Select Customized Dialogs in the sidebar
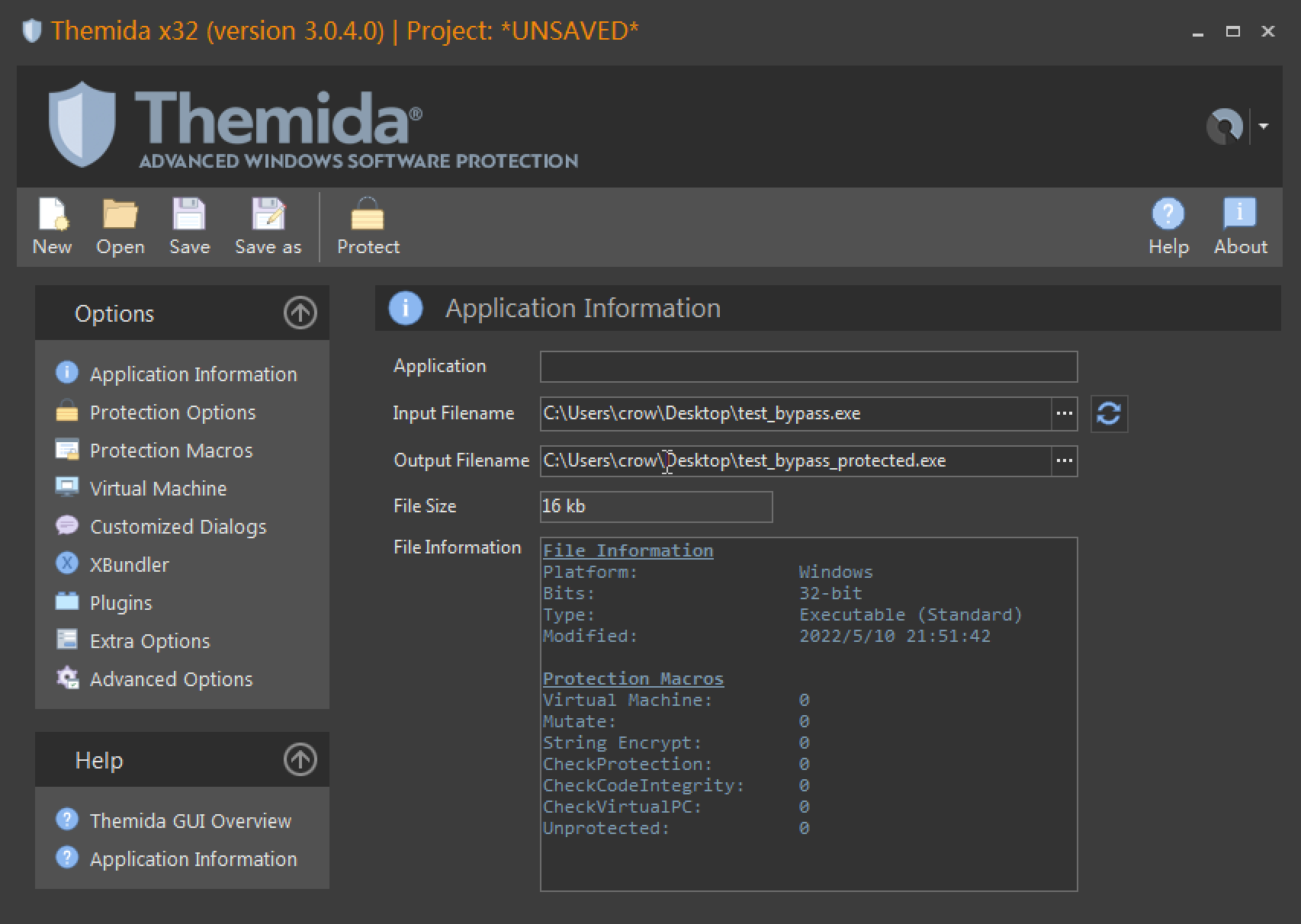Image resolution: width=1301 pixels, height=924 pixels. click(162, 526)
